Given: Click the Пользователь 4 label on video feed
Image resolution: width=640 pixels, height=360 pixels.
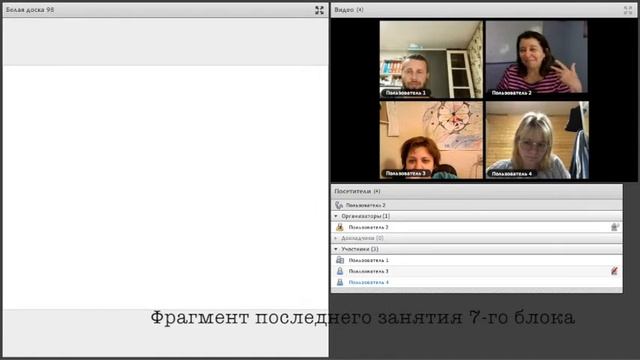Looking at the screenshot, I should click(x=511, y=173).
